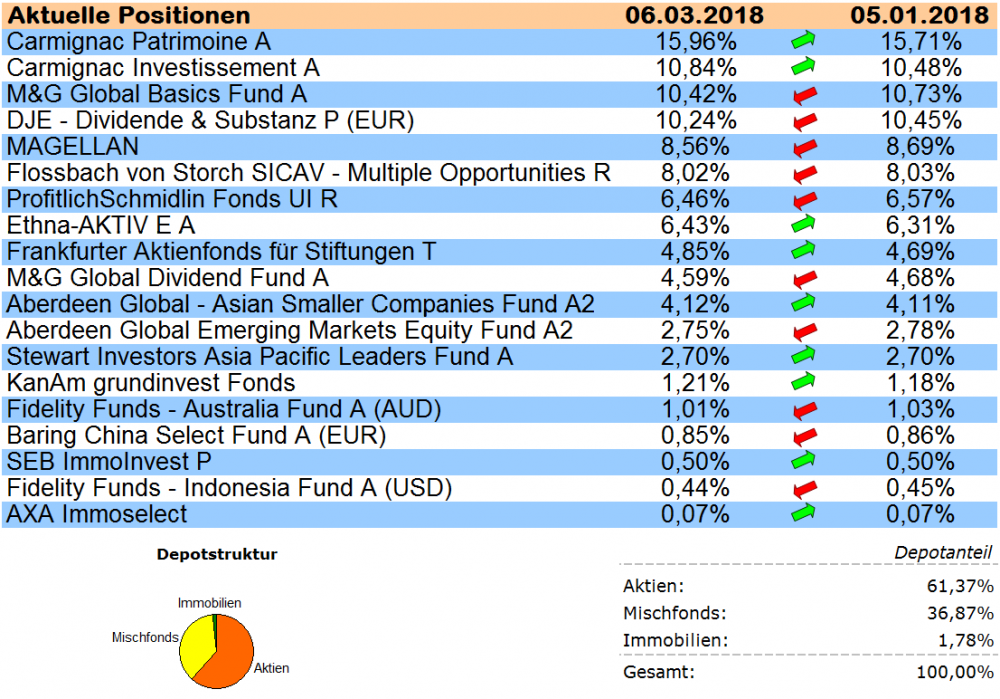Click the green arrow next to Ethna-AKTIV E A
Viewport: 1000px width, 699px height.
coord(802,225)
